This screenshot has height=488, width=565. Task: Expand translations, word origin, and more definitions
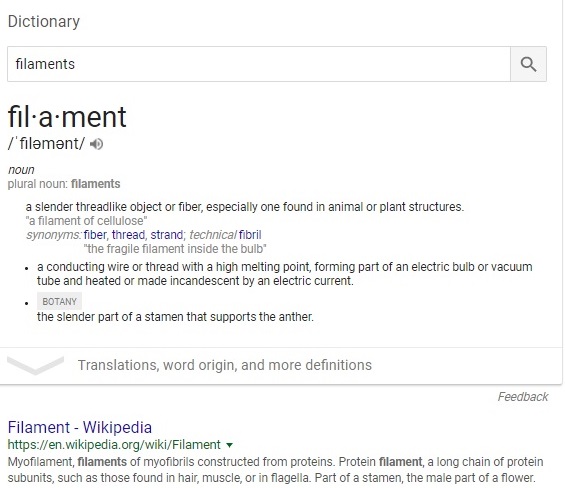click(x=224, y=365)
